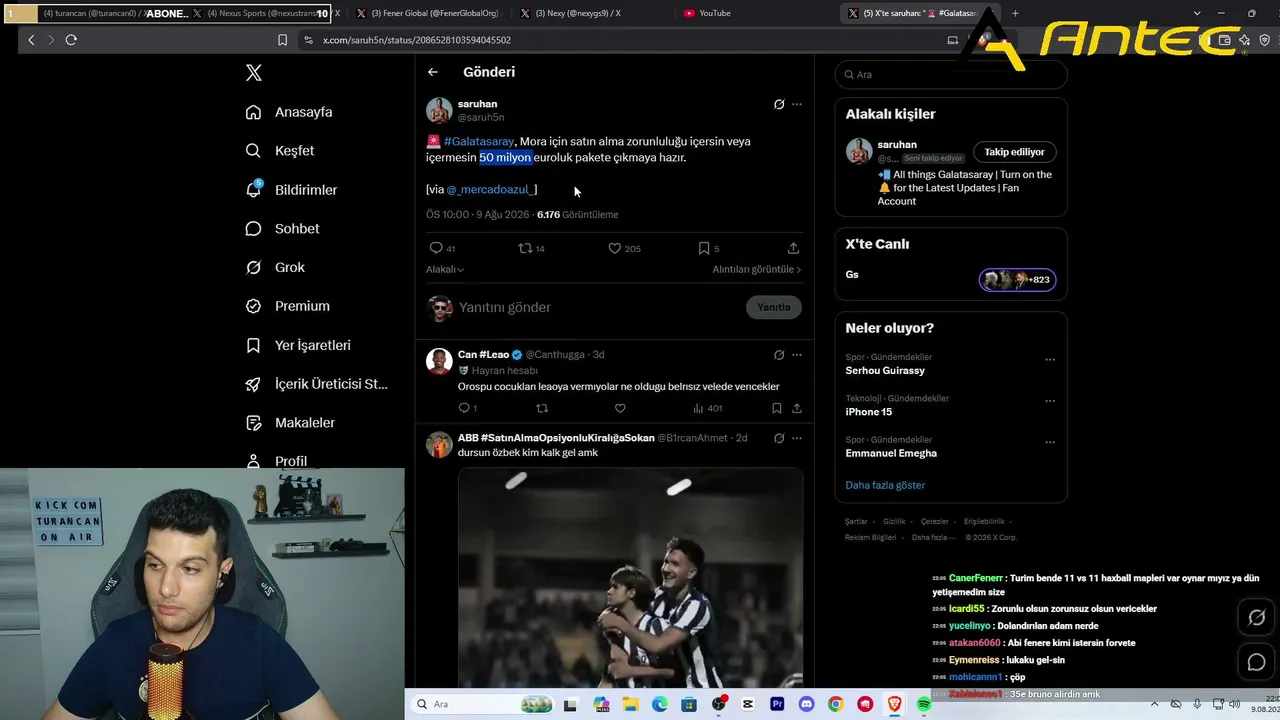1280x720 pixels.
Task: Open Yer İşaretleri bookmark icon
Action: tap(254, 345)
